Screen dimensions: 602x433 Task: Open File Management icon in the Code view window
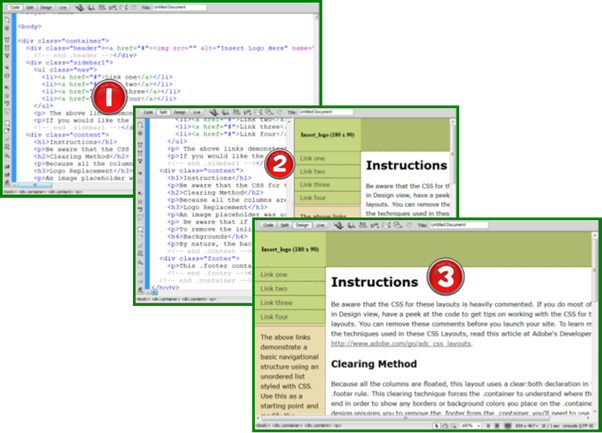[x=102, y=7]
